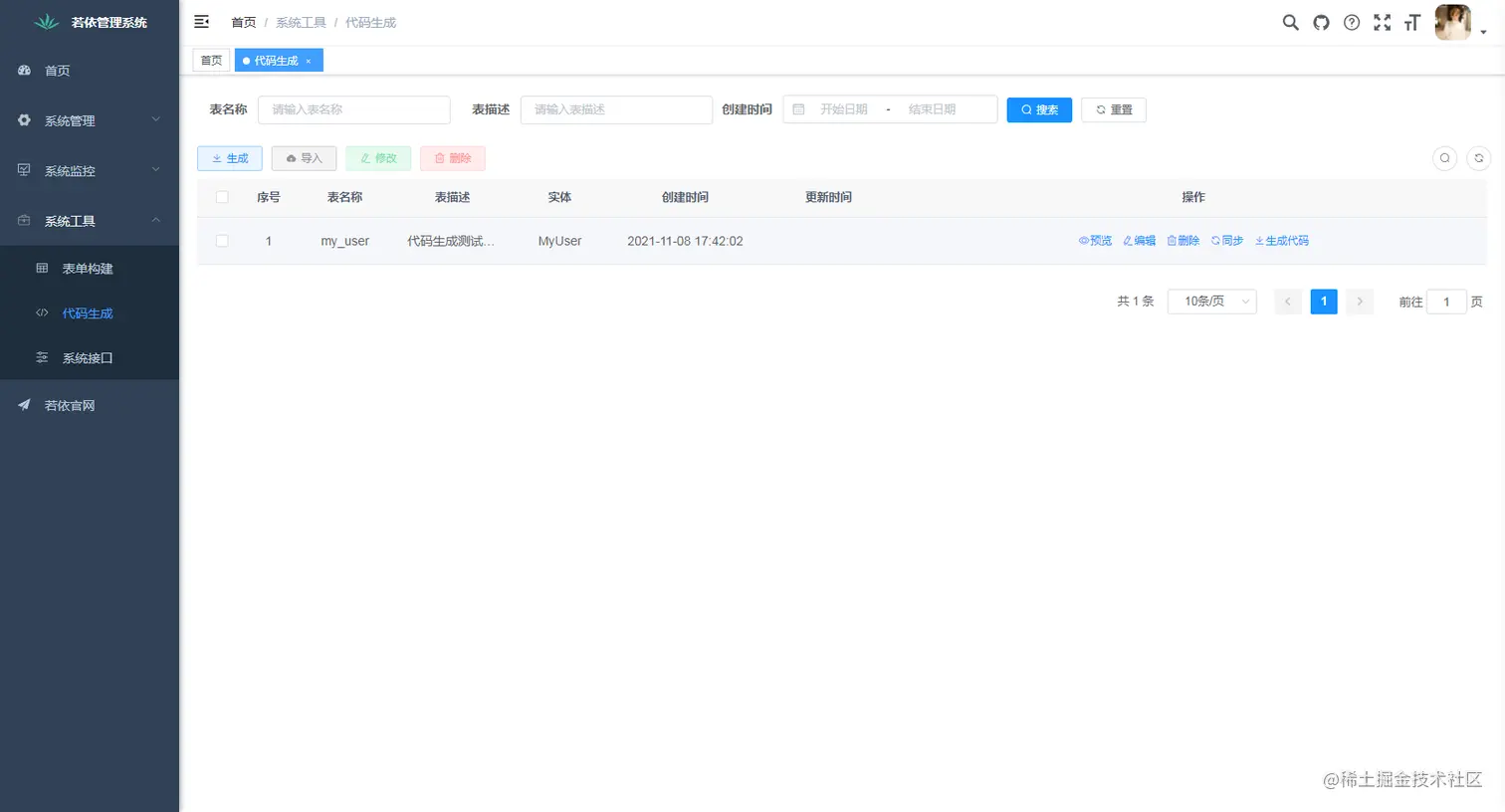Screen dimensions: 1505x812
Task: Click the my_user table name cell
Action: (x=344, y=241)
